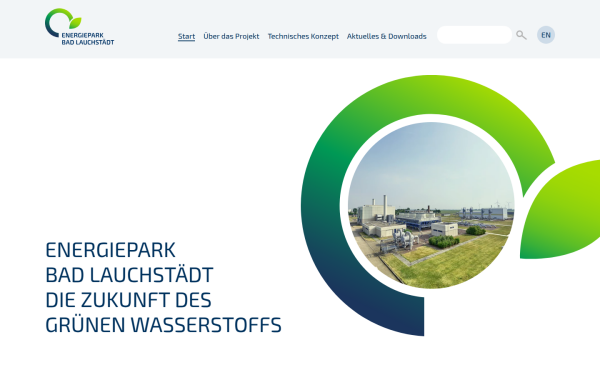The width and height of the screenshot is (600, 375).
Task: Click the circular energy plant photo
Action: pyautogui.click(x=431, y=205)
